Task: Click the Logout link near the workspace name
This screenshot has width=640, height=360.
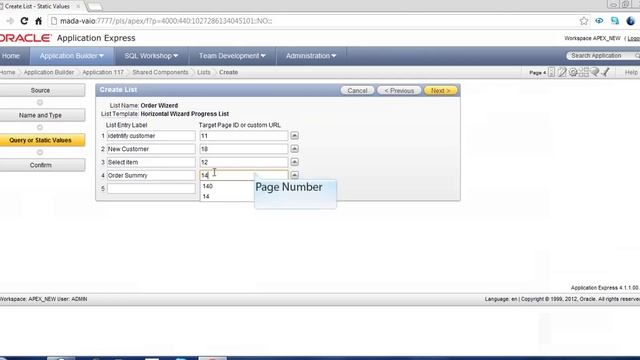Action: (x=633, y=38)
